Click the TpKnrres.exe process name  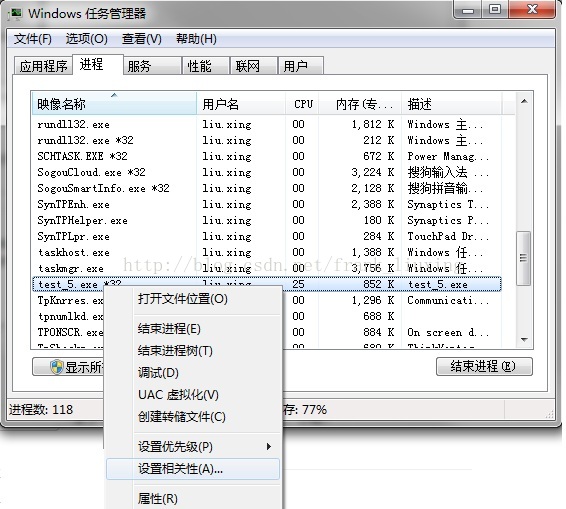coord(70,300)
